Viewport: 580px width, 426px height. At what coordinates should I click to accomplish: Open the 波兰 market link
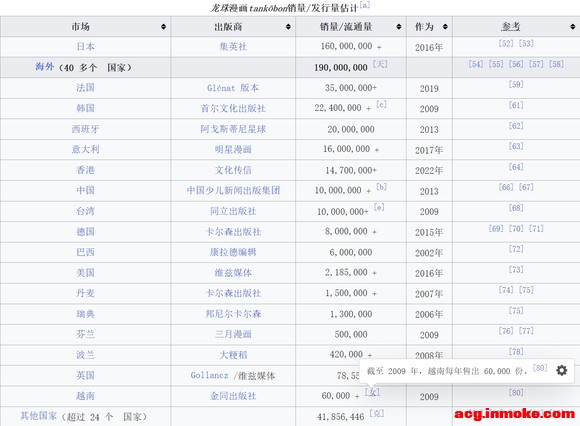pos(85,355)
